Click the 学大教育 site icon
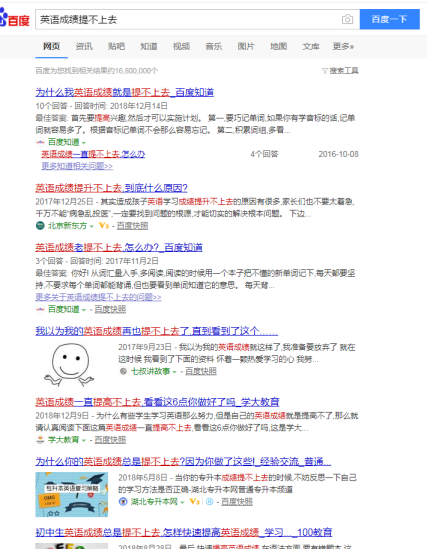428x549 pixels. pyautogui.click(x=40, y=439)
